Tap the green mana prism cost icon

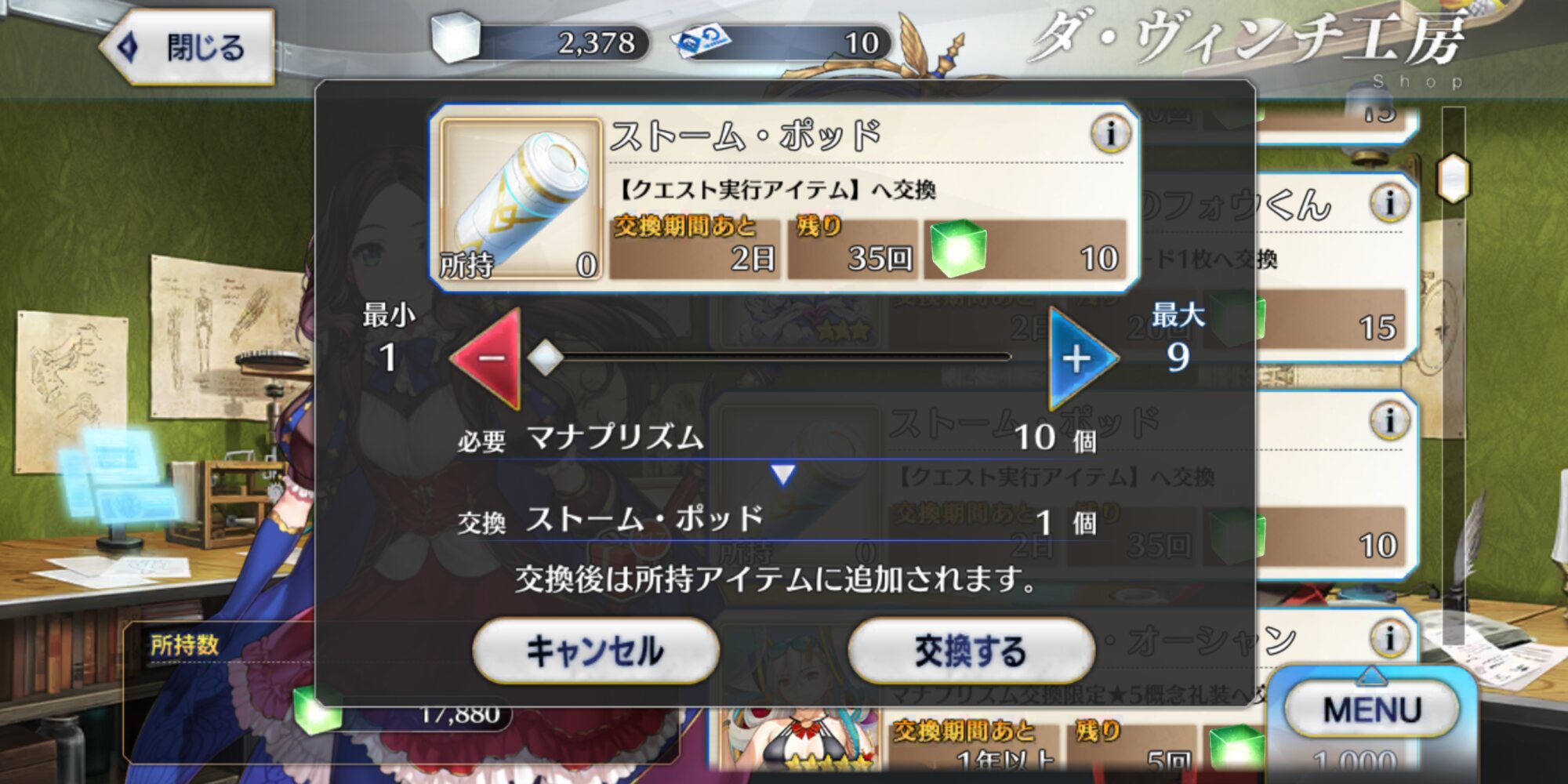pos(957,249)
